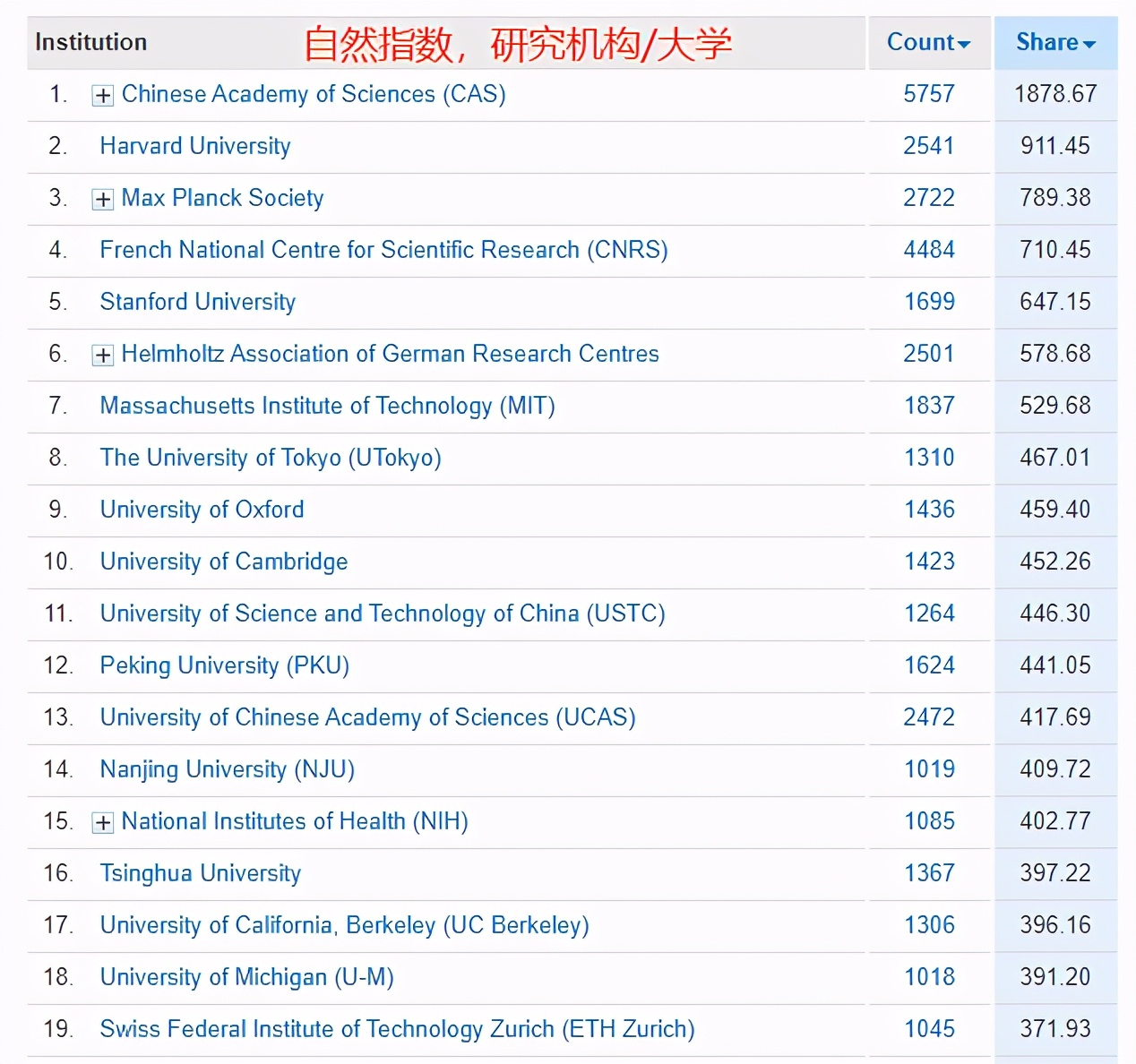The height and width of the screenshot is (1064, 1136).
Task: View the Tsinghua University link
Action: pyautogui.click(x=200, y=873)
